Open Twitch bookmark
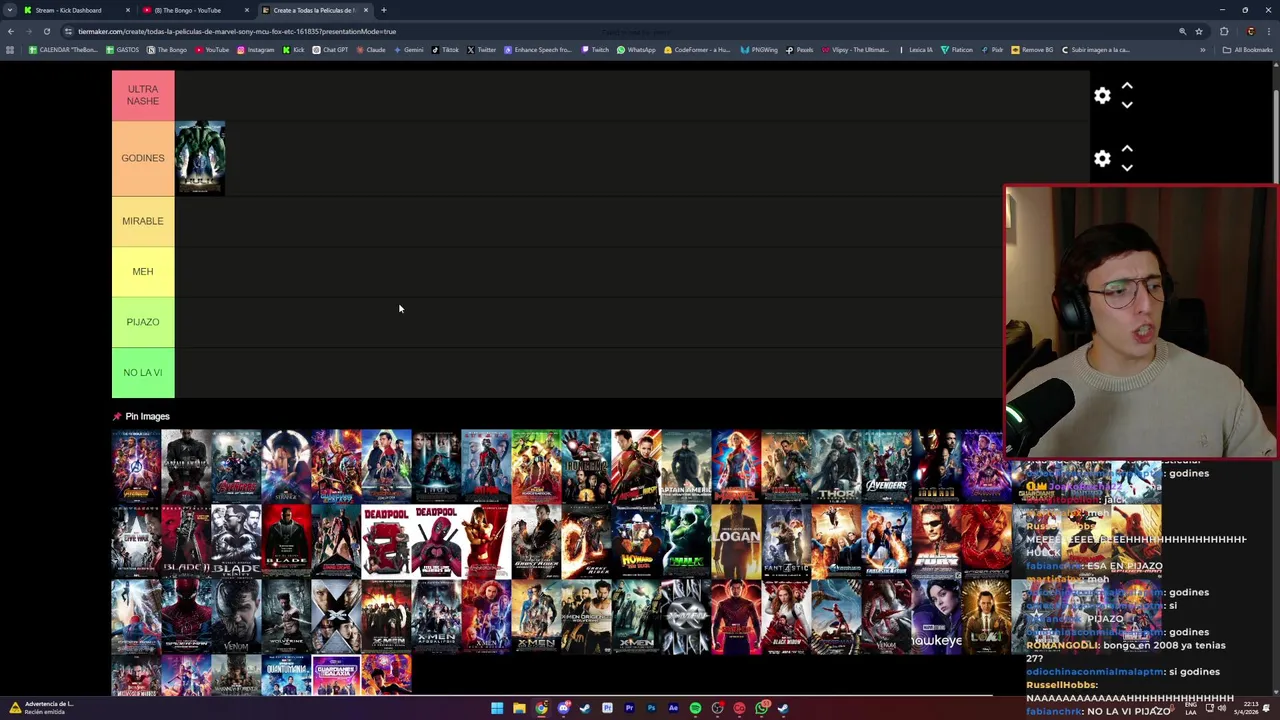The height and width of the screenshot is (720, 1280). coord(595,50)
